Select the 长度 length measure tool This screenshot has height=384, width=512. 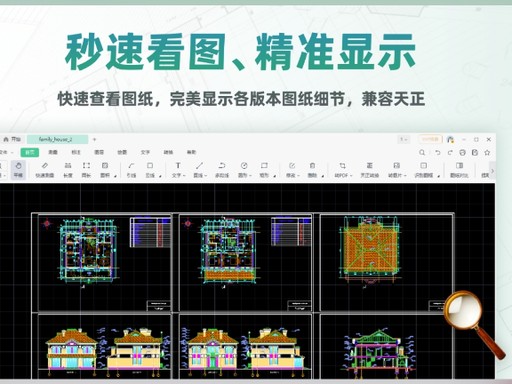click(x=68, y=169)
